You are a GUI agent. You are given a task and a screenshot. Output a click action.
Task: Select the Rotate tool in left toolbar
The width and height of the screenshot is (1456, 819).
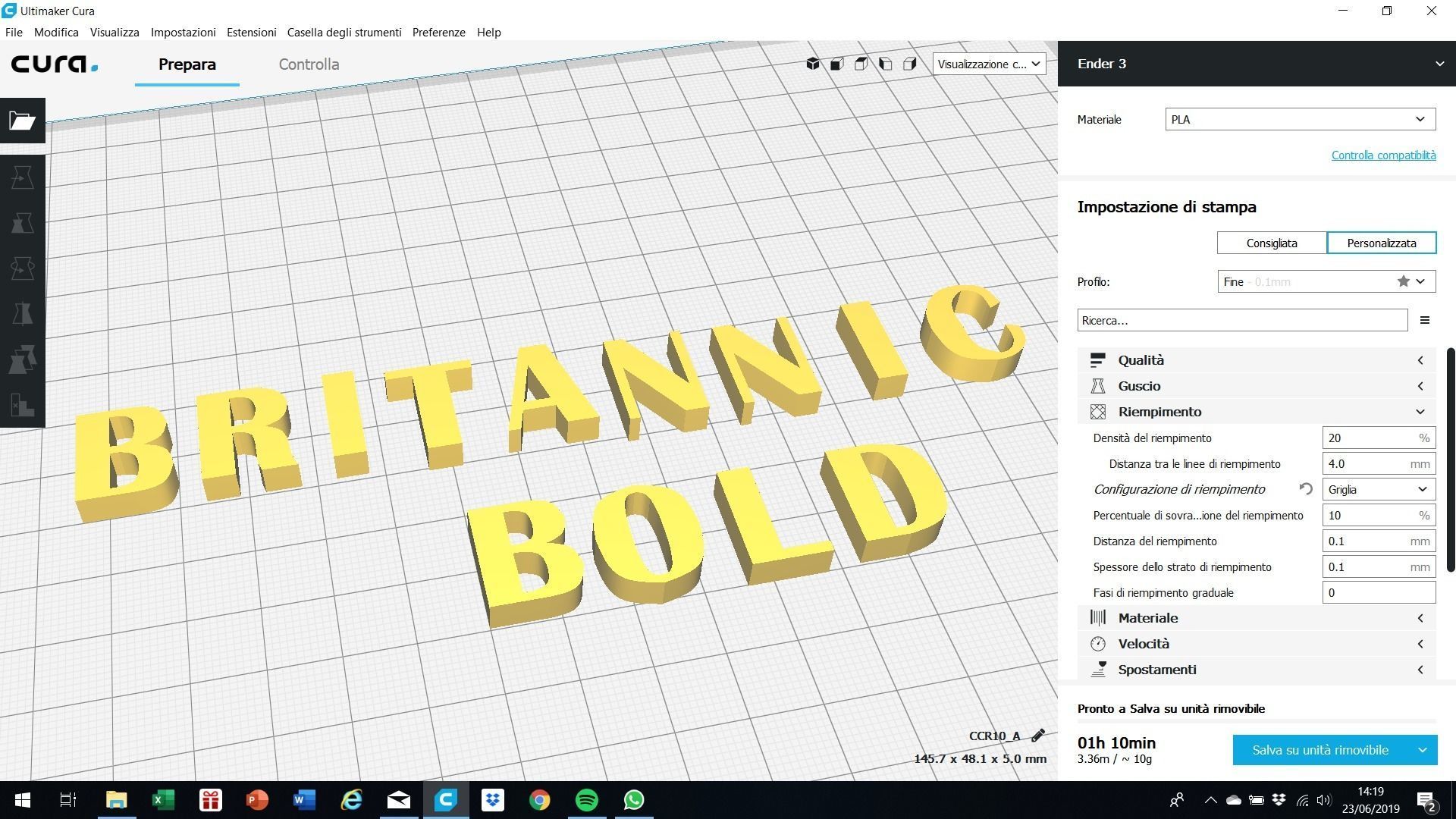[x=22, y=268]
